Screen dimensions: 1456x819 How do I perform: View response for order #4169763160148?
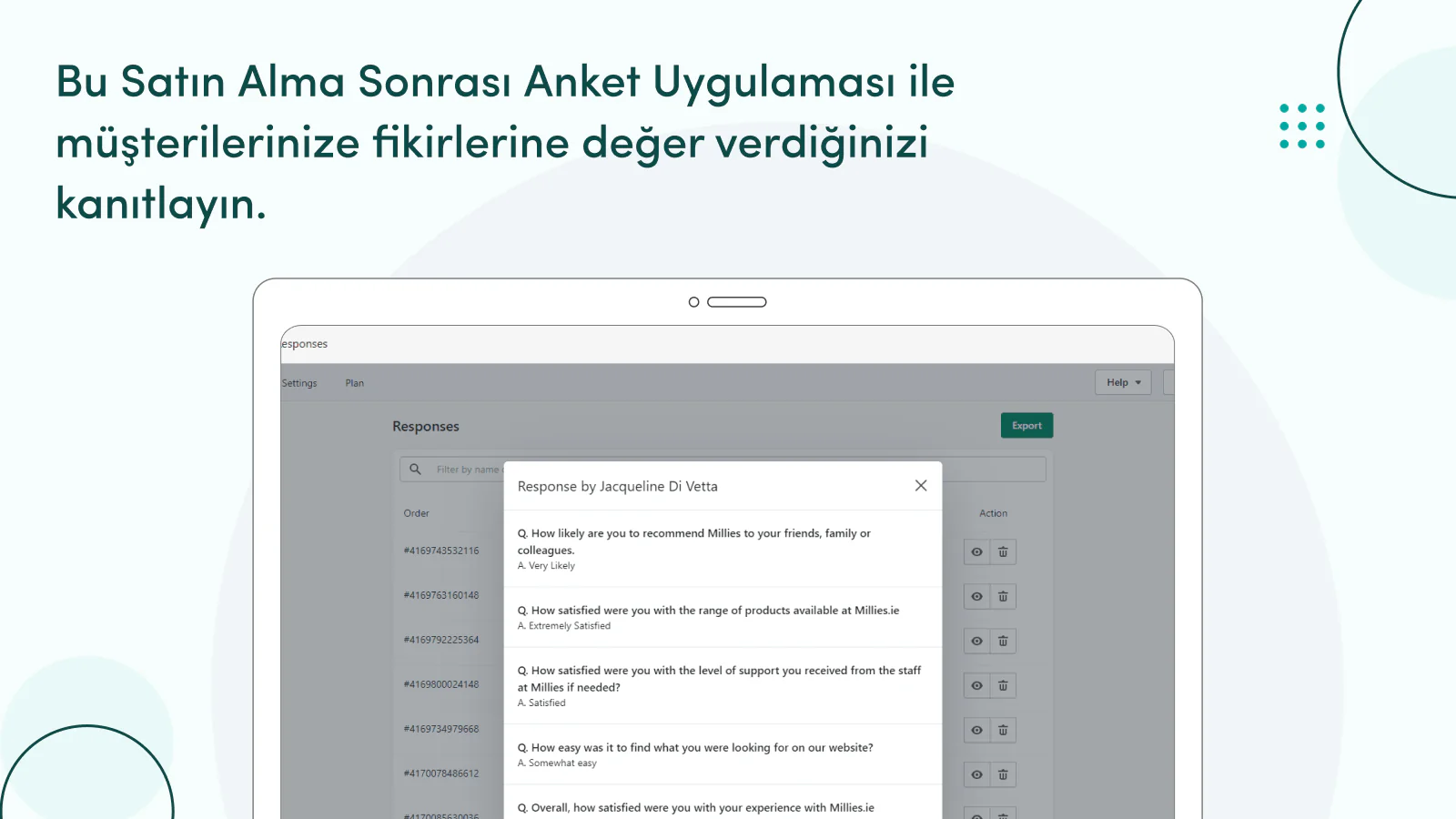(x=976, y=596)
